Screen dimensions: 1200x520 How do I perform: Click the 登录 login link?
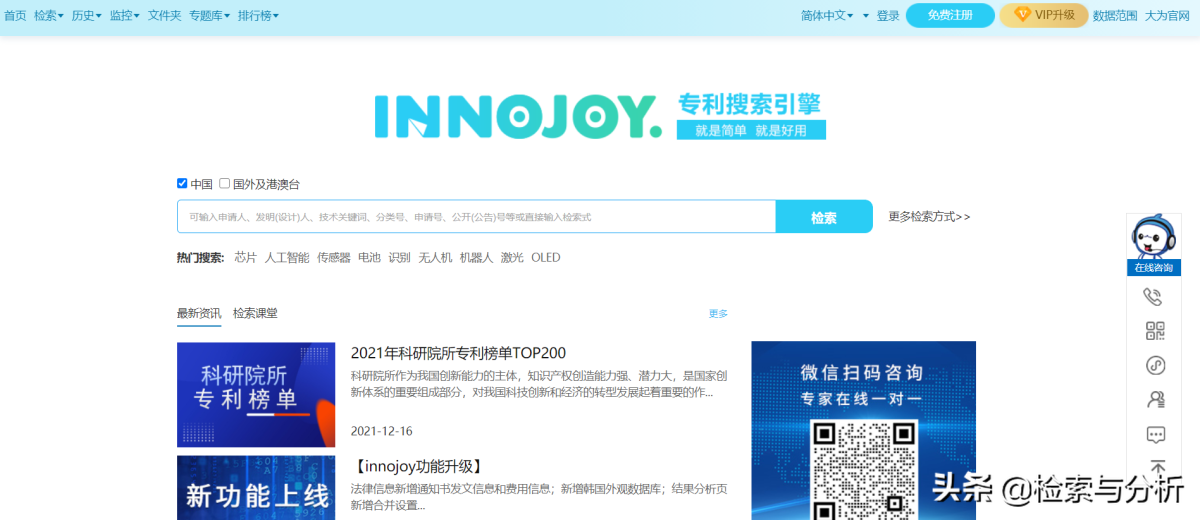click(888, 15)
